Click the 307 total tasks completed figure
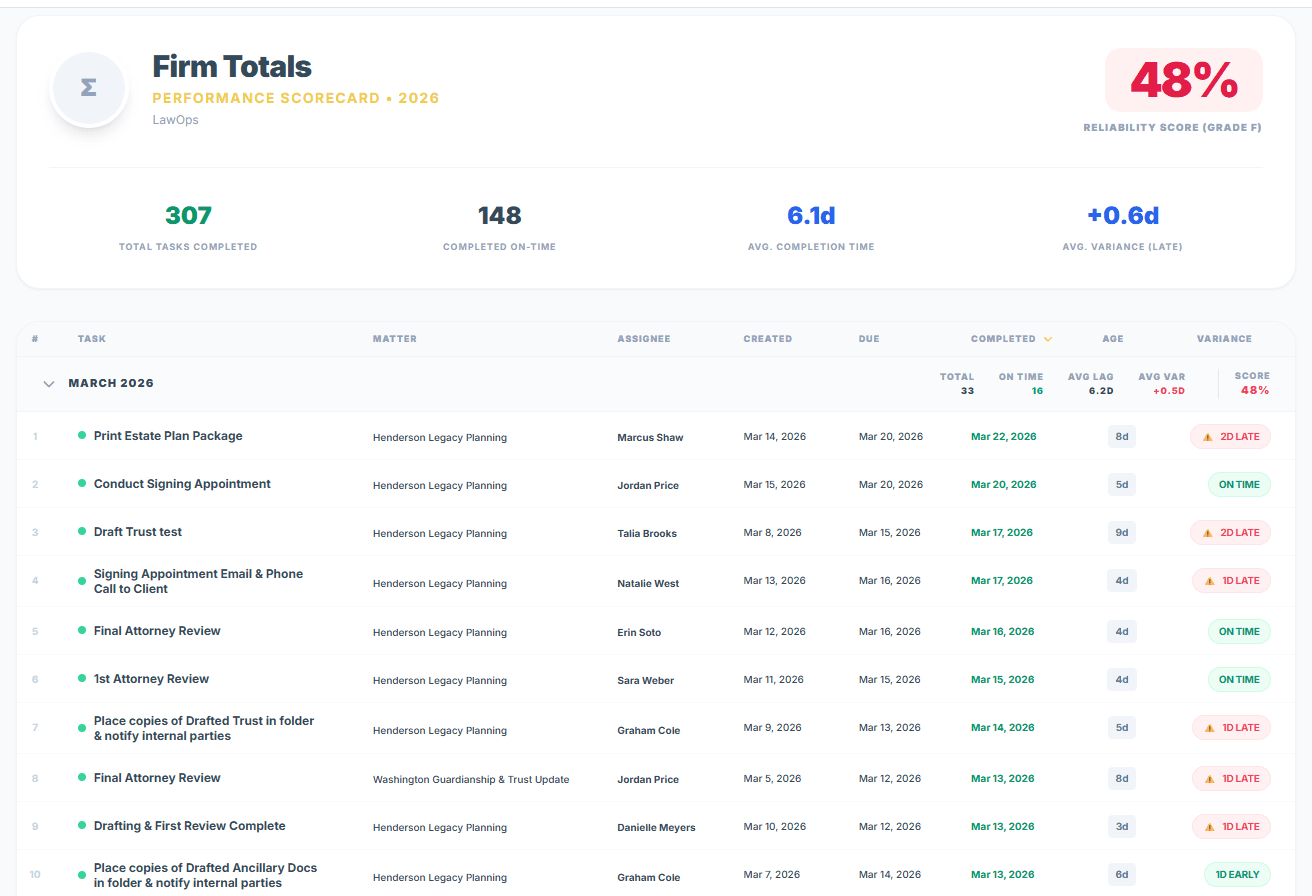This screenshot has width=1312, height=896. coord(188,216)
